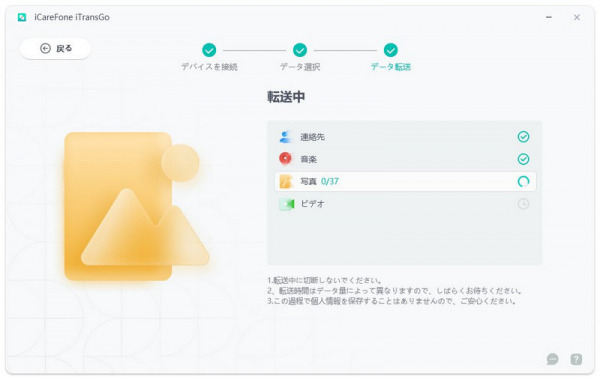Screen dimensions: 600x379
Task: Click the large photo illustration
Action: click(x=136, y=206)
